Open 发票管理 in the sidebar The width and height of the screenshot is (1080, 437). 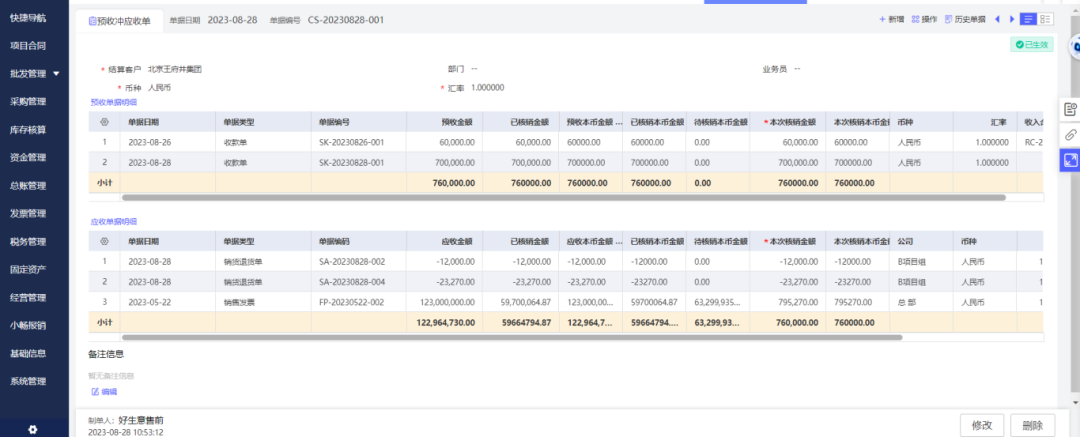(28, 214)
